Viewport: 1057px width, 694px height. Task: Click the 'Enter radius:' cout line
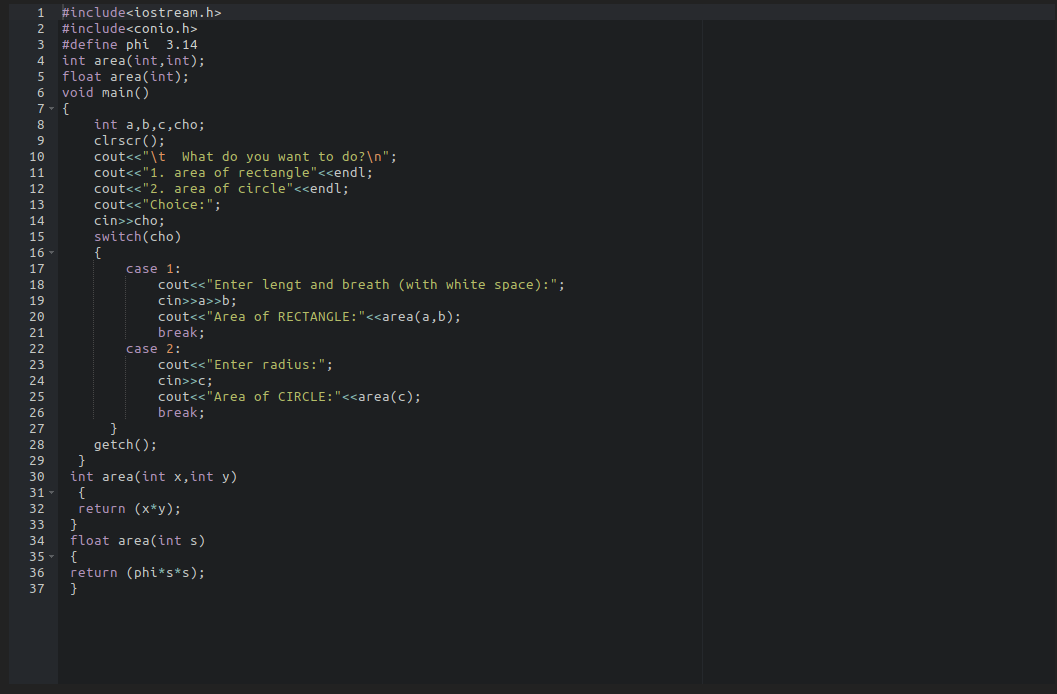(x=245, y=365)
